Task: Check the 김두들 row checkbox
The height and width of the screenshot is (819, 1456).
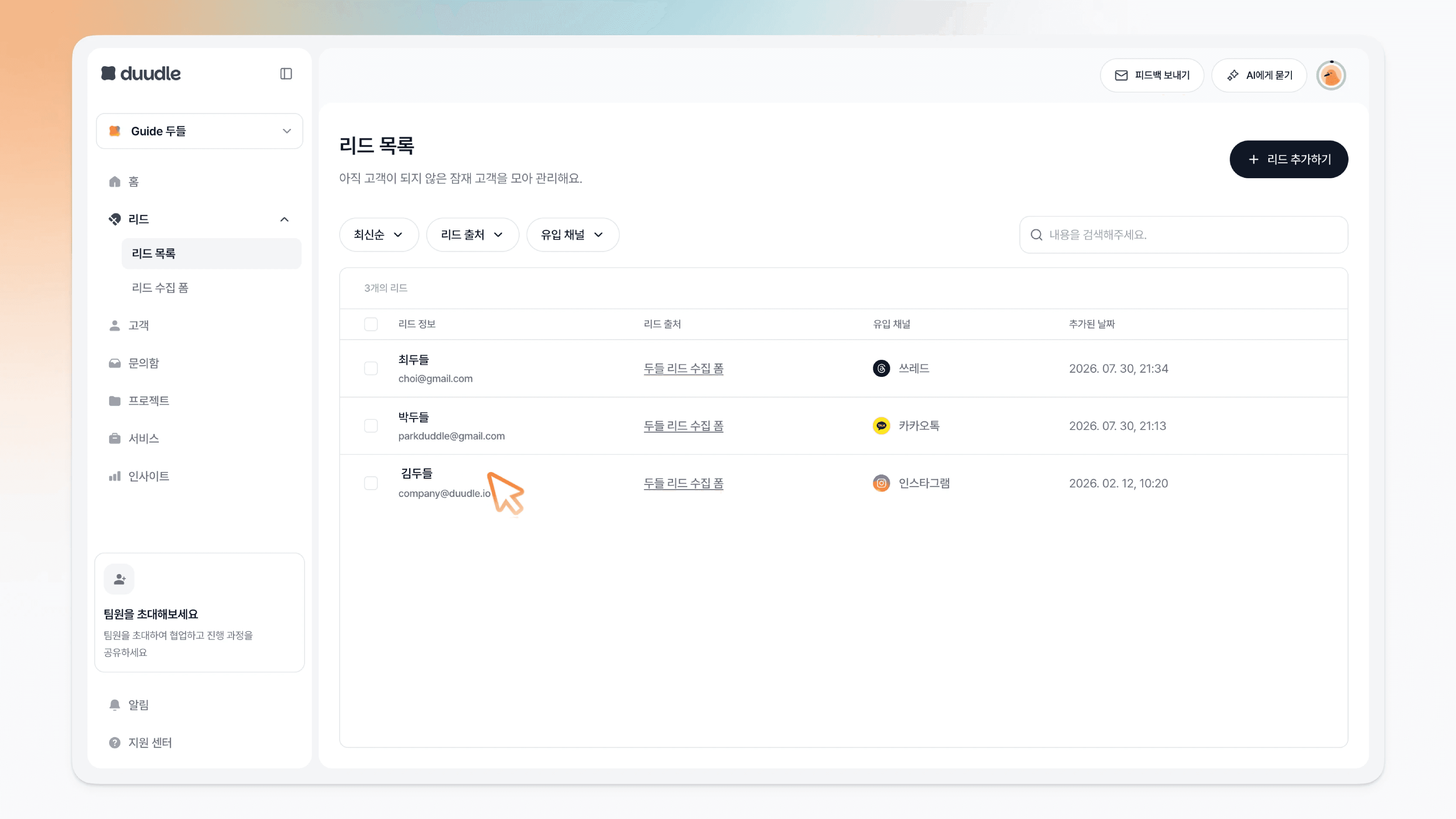Action: (371, 483)
